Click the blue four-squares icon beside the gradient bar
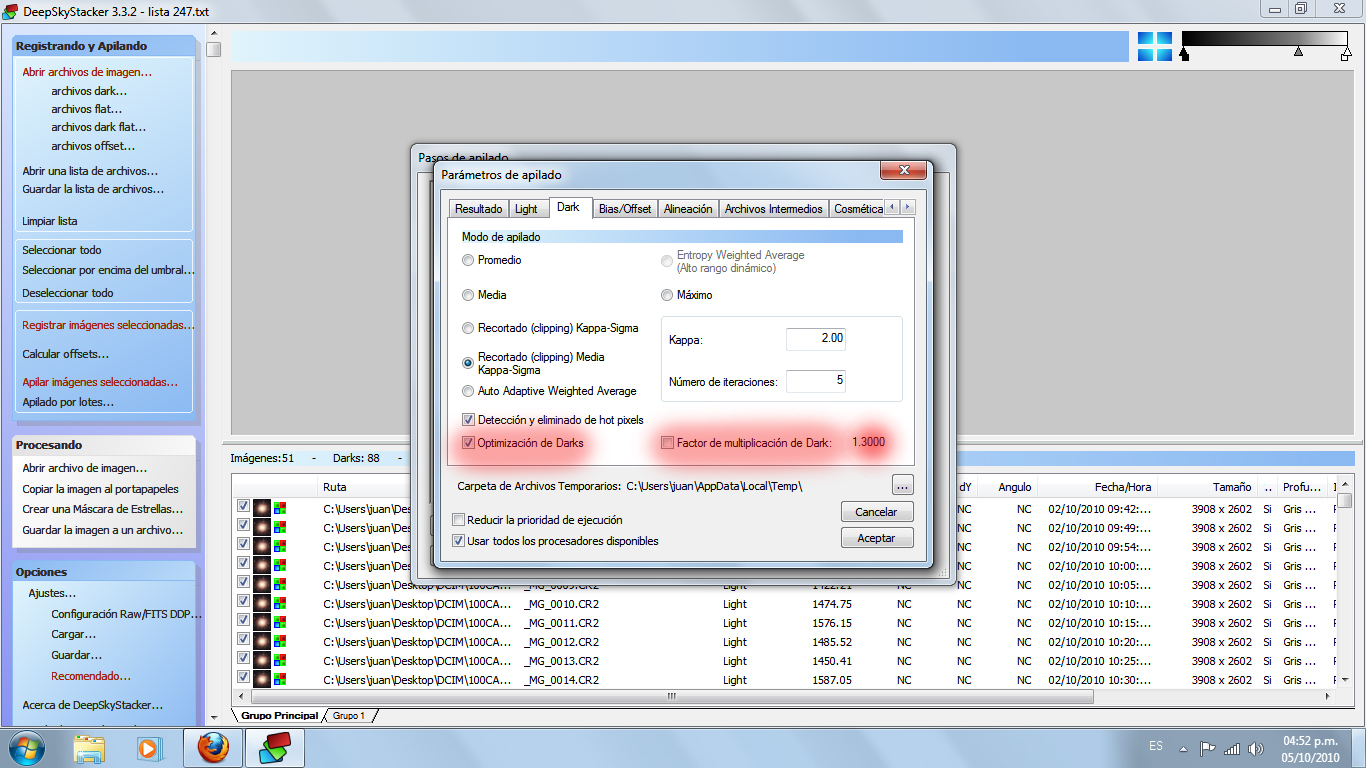 (x=1154, y=46)
